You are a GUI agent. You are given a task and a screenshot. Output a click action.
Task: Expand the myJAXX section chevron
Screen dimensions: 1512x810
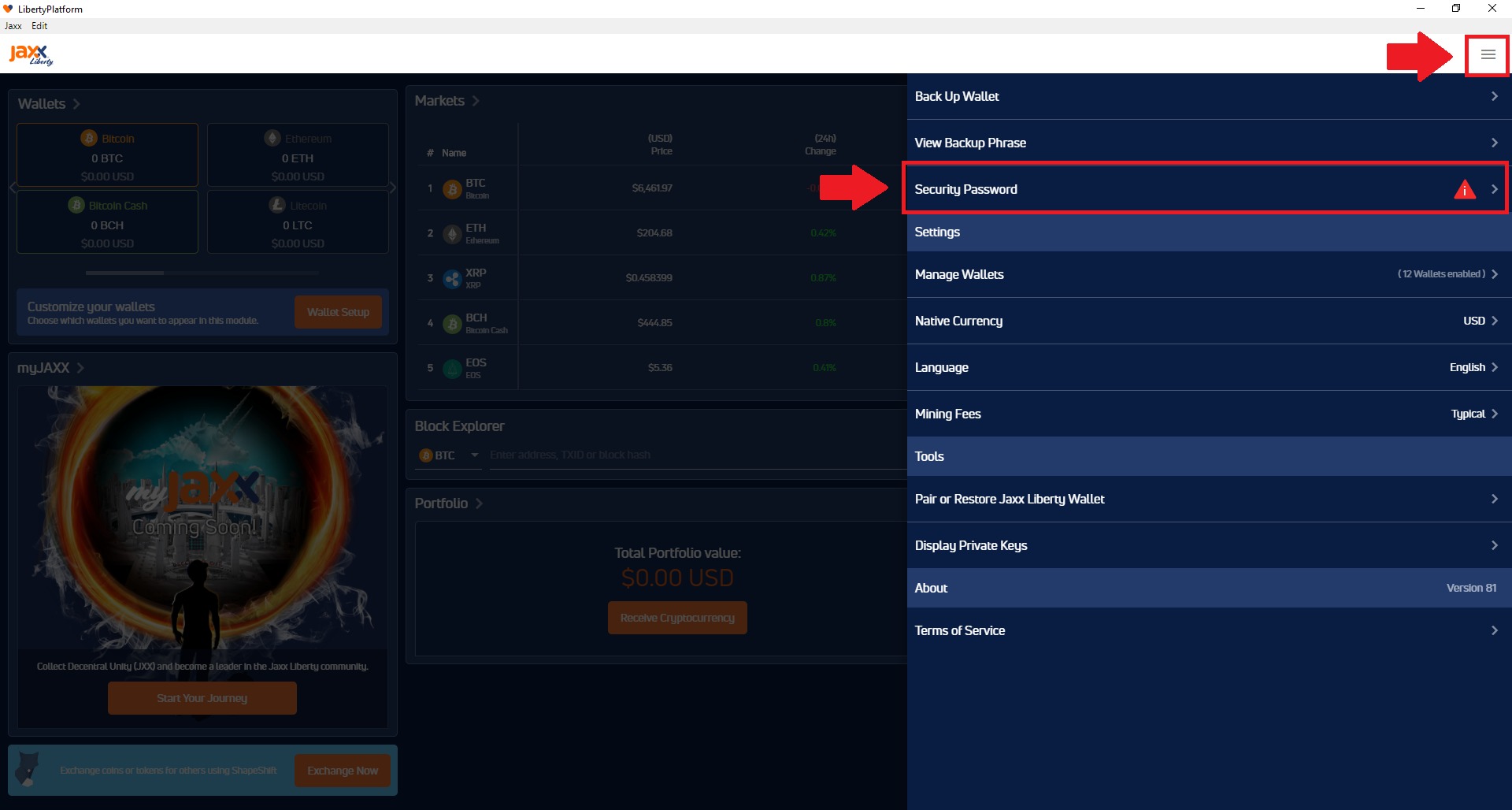click(x=80, y=368)
